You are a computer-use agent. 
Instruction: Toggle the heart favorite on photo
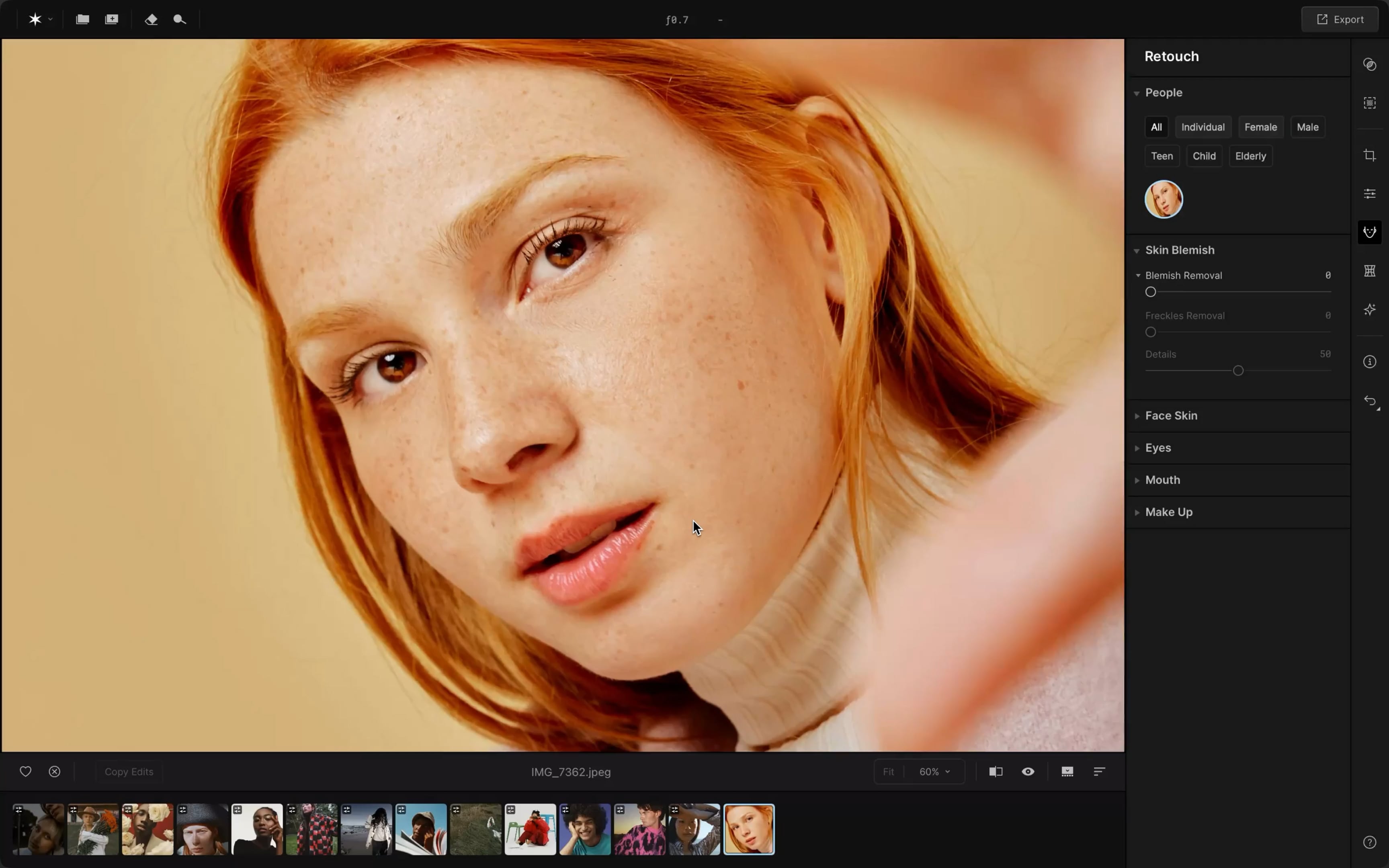tap(25, 772)
